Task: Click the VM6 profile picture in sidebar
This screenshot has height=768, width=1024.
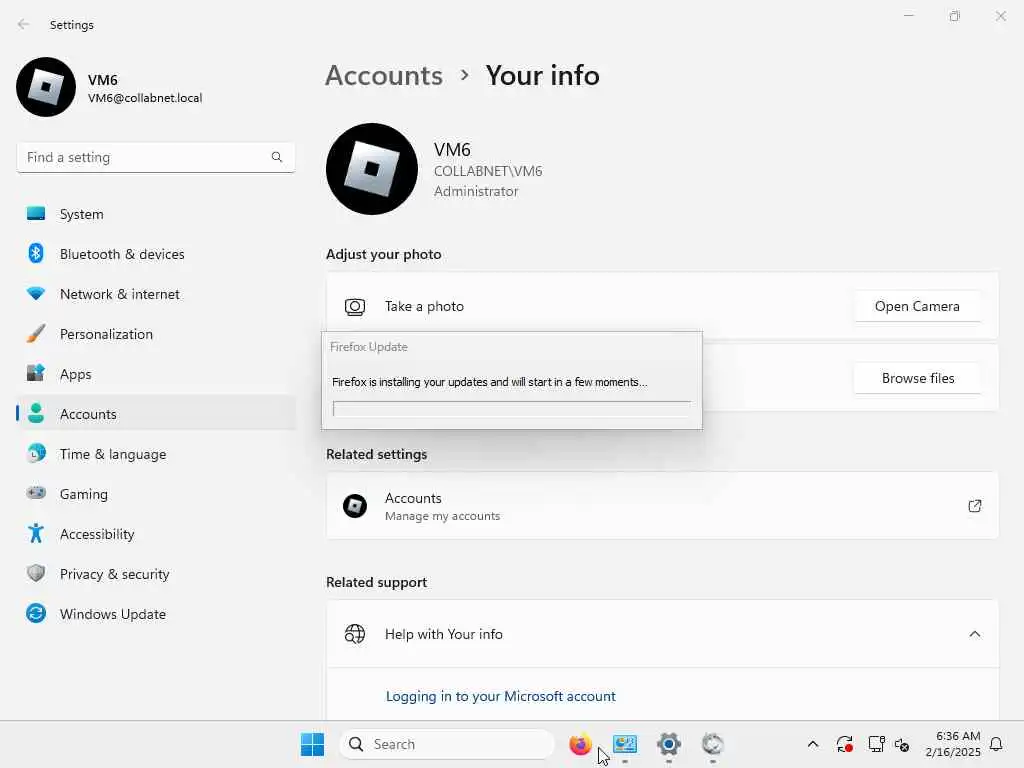Action: (46, 87)
